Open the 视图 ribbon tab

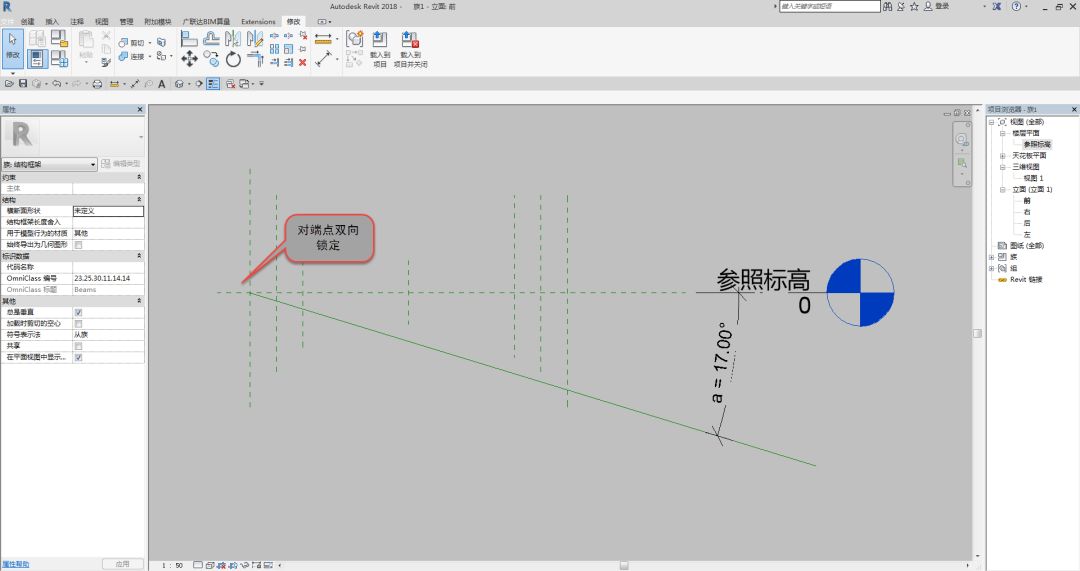(102, 21)
